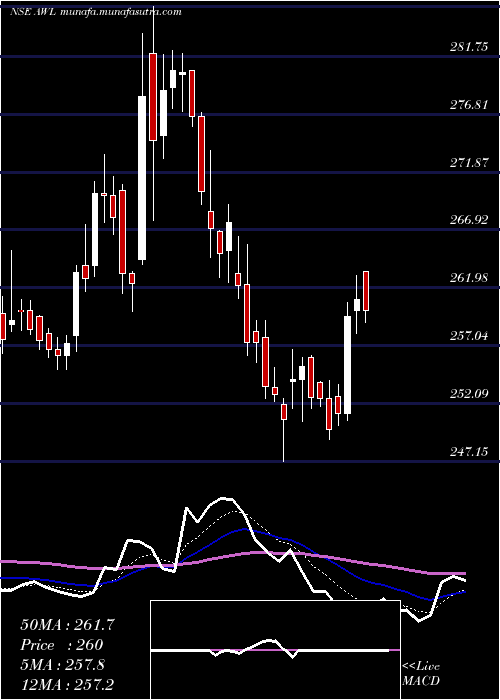The height and width of the screenshot is (700, 500).
Task: Click the NSE AWL munafasutra.com chart title
Action: (x=96, y=12)
